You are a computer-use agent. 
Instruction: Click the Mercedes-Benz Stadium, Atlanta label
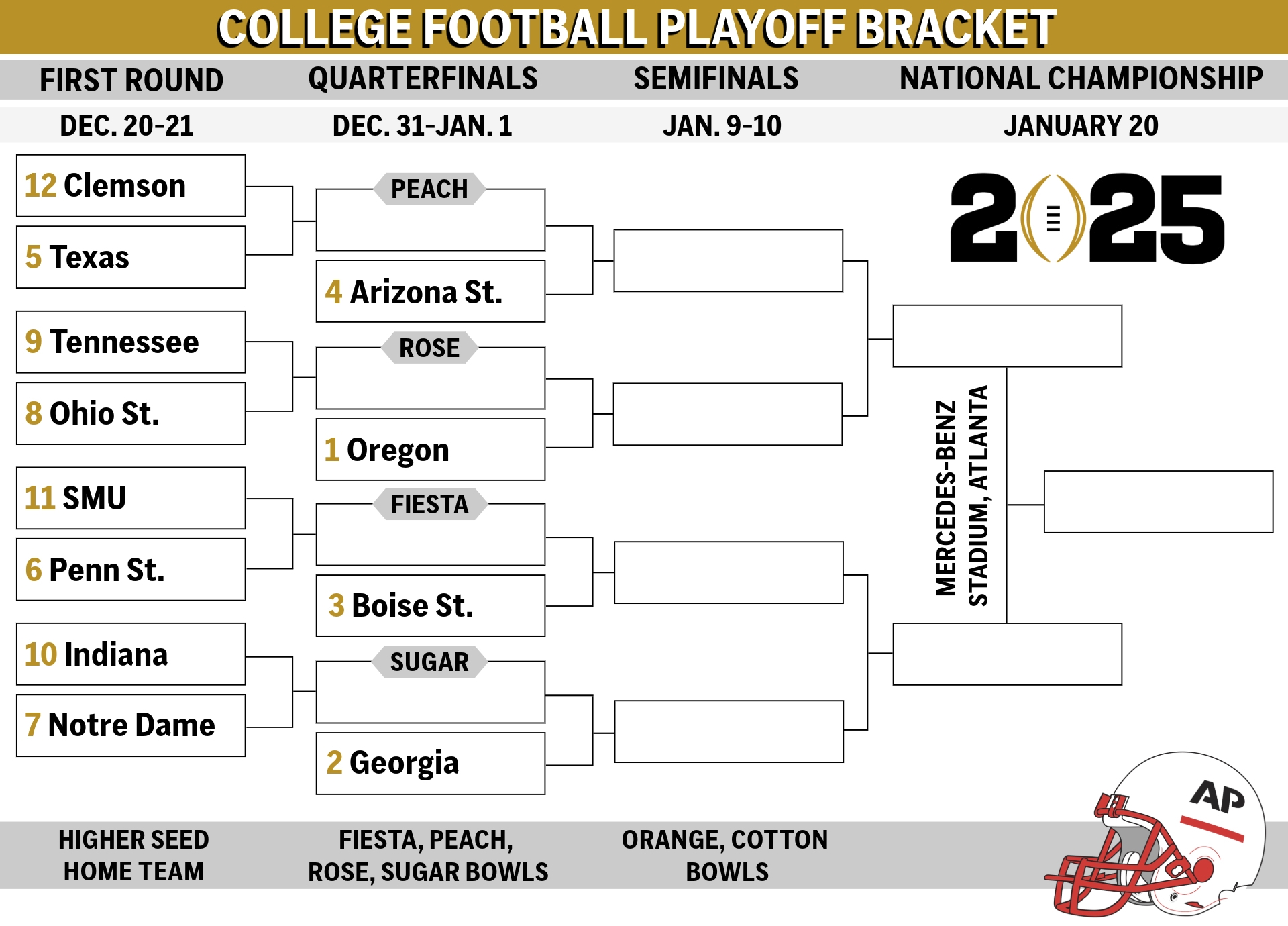tap(962, 497)
